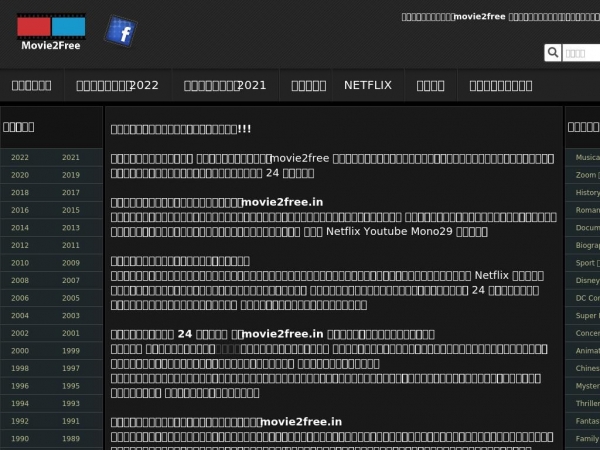The image size is (600, 450).
Task: Open the menu item ending in 2022
Action: [x=117, y=85]
